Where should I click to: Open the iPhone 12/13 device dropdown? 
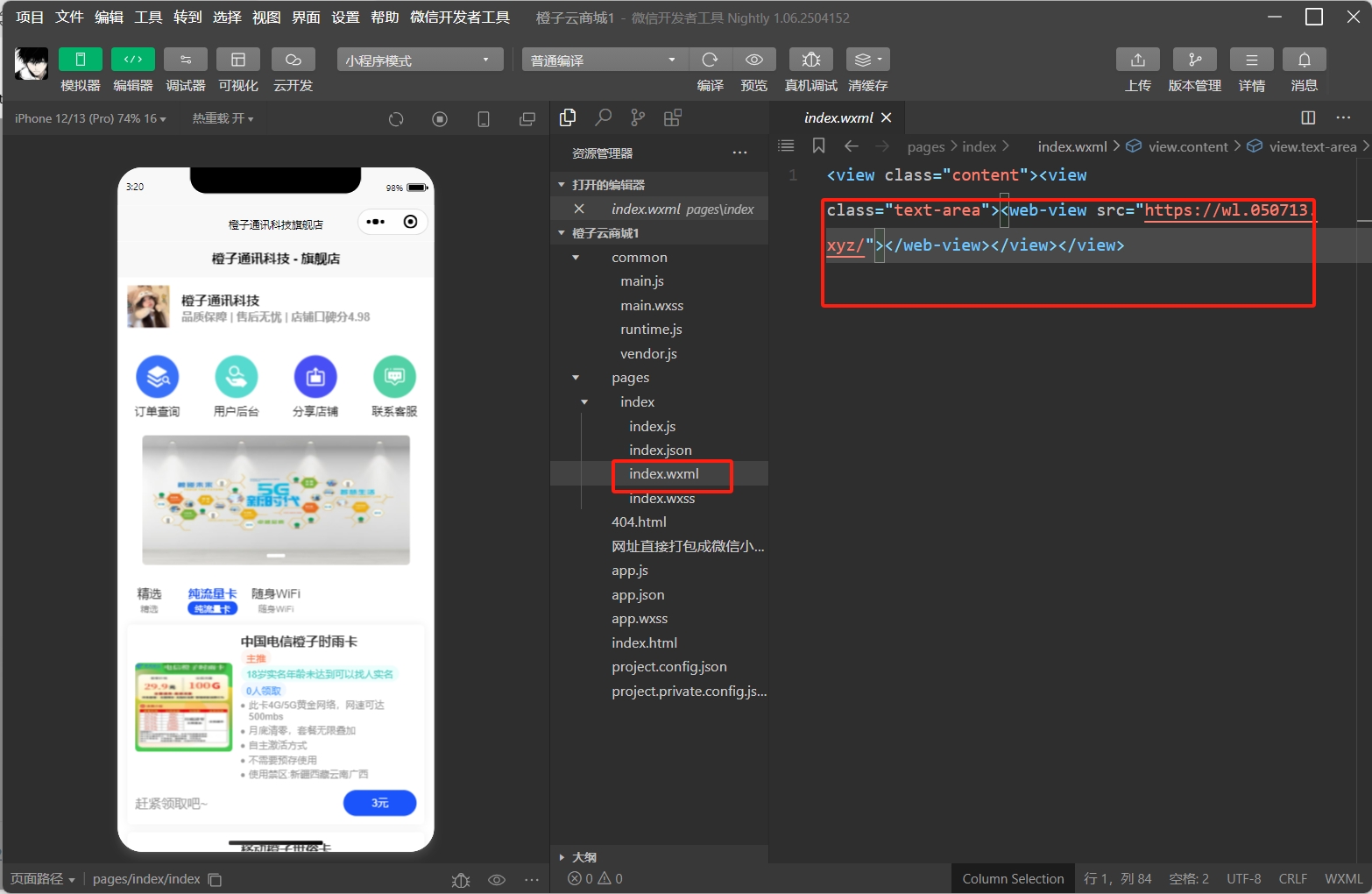click(x=90, y=118)
